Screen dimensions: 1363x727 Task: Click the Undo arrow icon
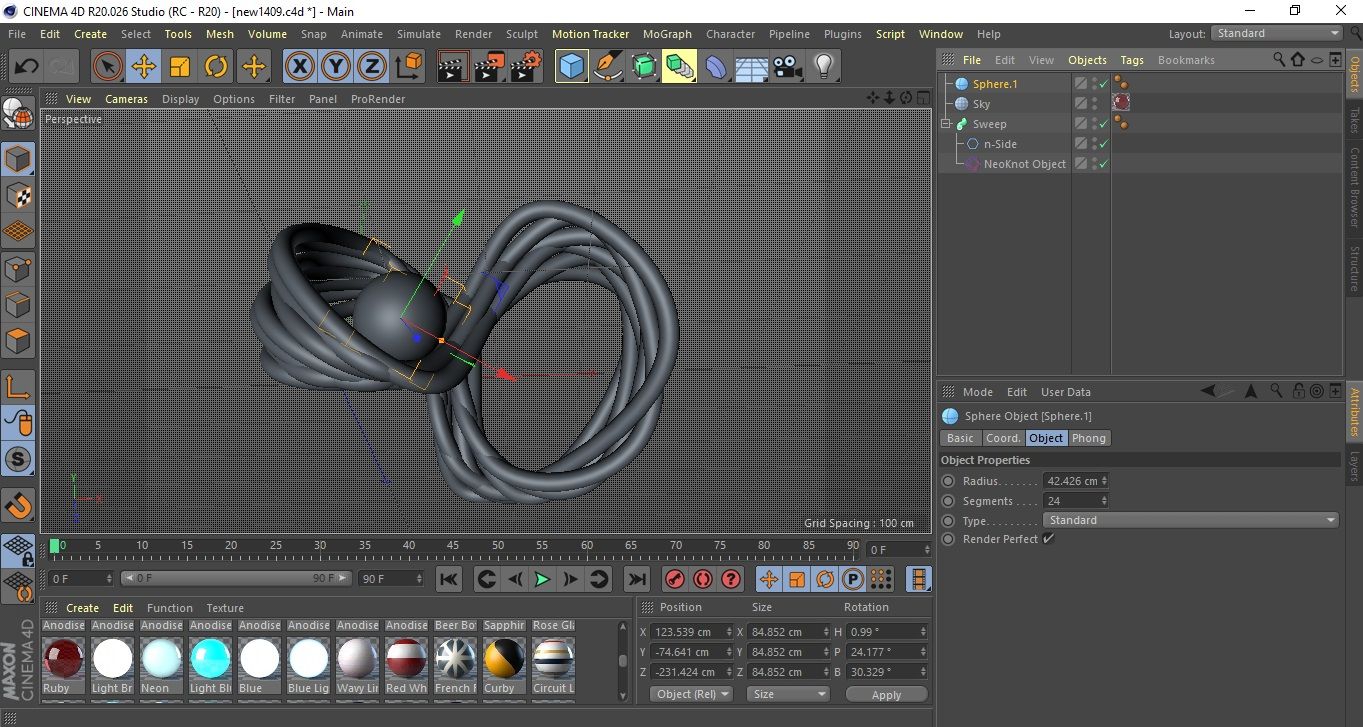[27, 67]
